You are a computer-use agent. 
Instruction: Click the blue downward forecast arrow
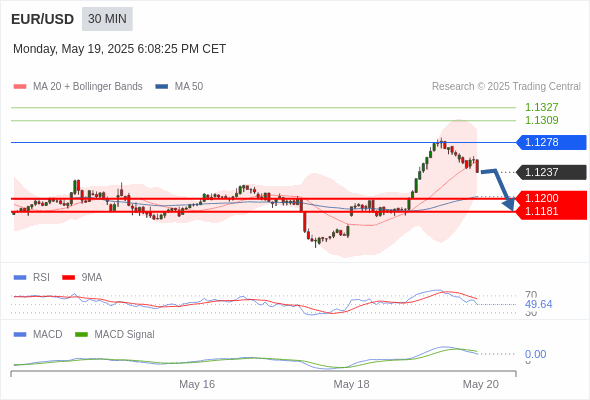click(x=498, y=189)
